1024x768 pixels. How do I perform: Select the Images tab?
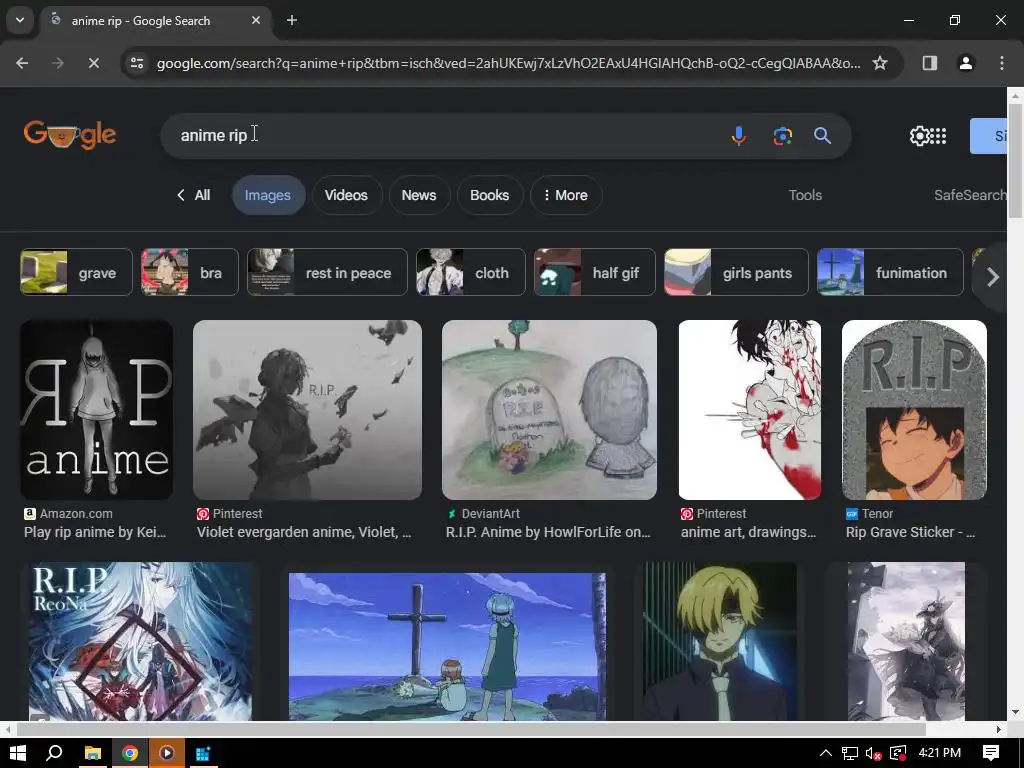click(268, 195)
